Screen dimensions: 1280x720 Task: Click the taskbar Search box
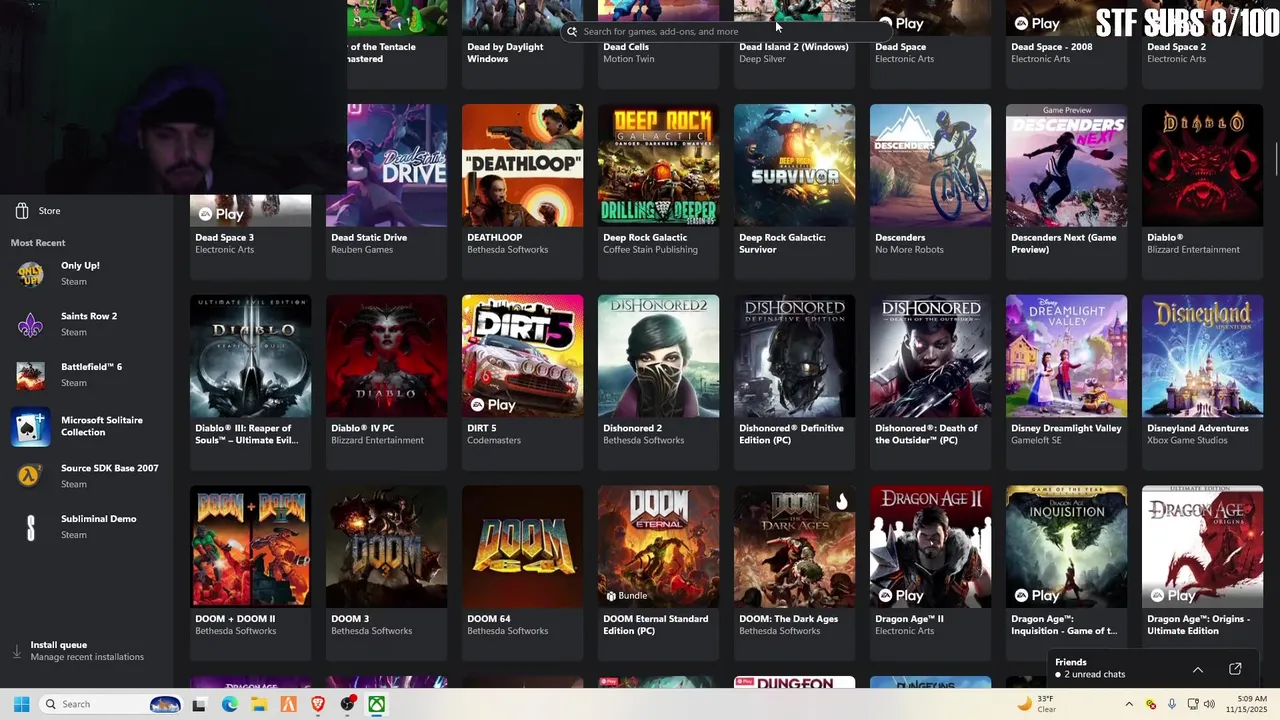pyautogui.click(x=110, y=704)
